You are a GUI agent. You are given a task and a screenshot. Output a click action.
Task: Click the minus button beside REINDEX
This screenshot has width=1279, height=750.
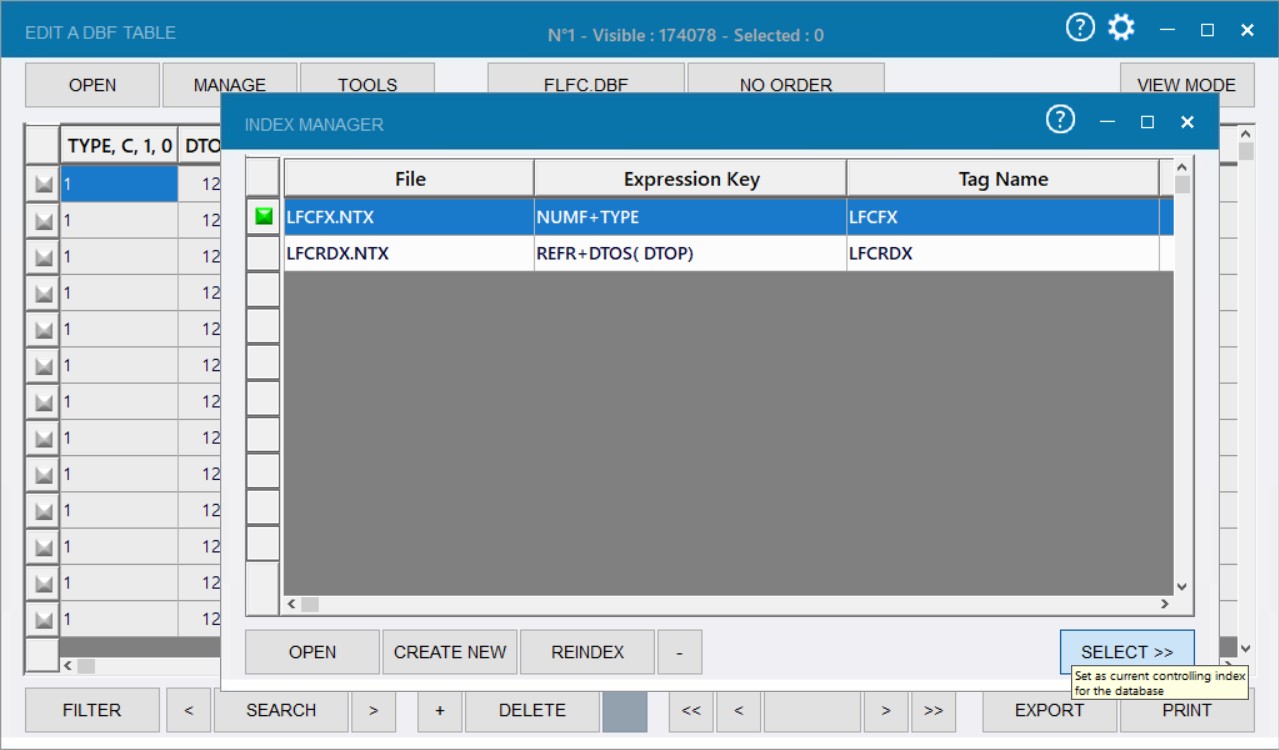pyautogui.click(x=680, y=652)
